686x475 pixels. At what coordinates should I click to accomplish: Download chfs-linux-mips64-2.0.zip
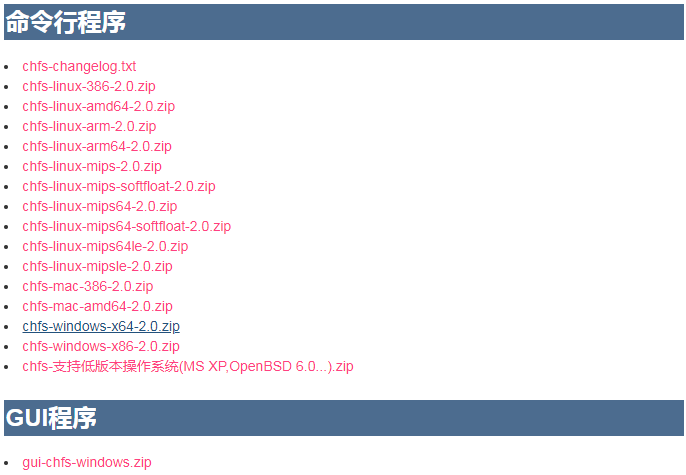[100, 206]
